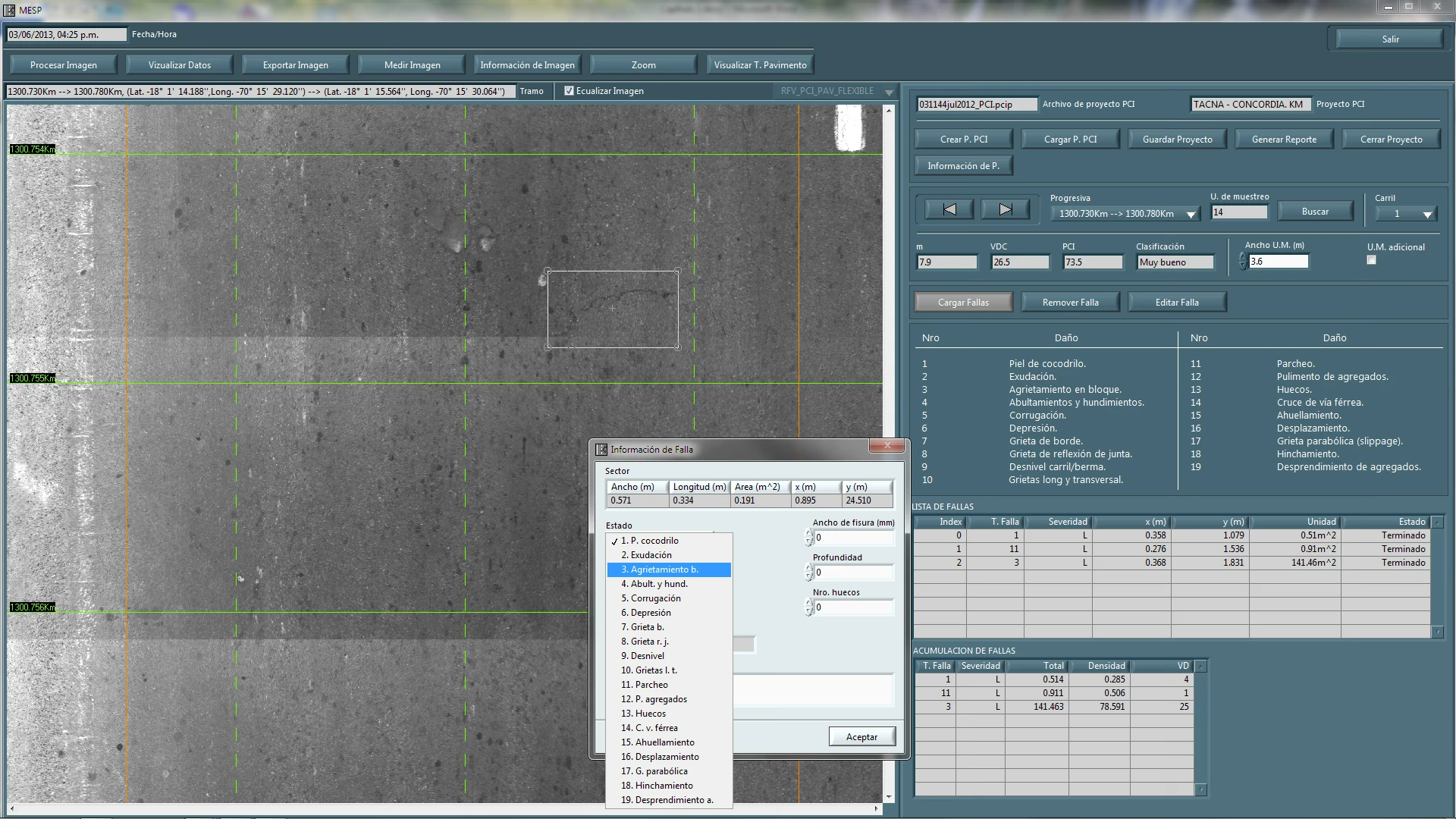The image size is (1456, 819).
Task: Pick 16. Desplazamiento option
Action: pyautogui.click(x=668, y=757)
